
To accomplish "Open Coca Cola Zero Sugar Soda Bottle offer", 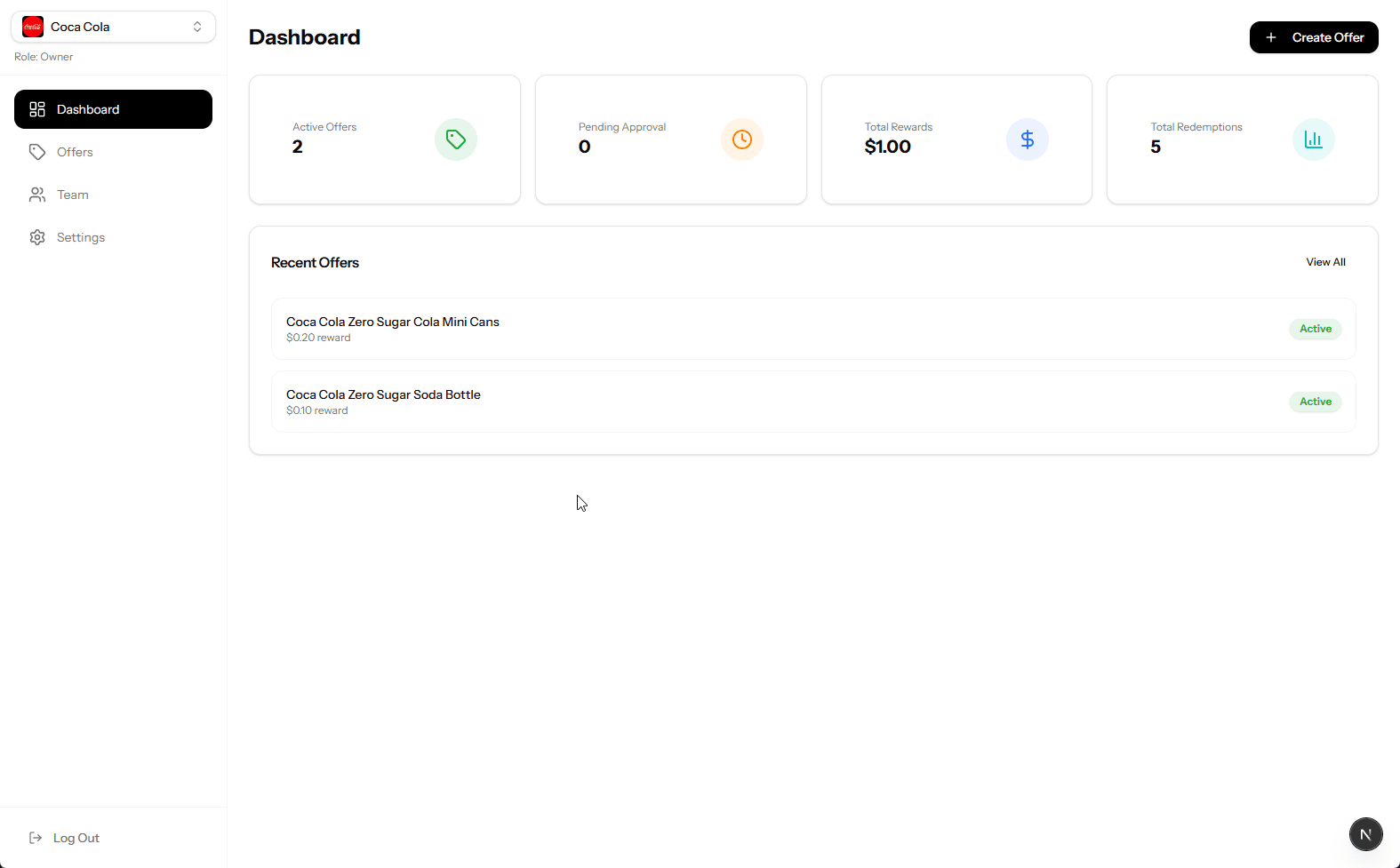I will (x=813, y=402).
